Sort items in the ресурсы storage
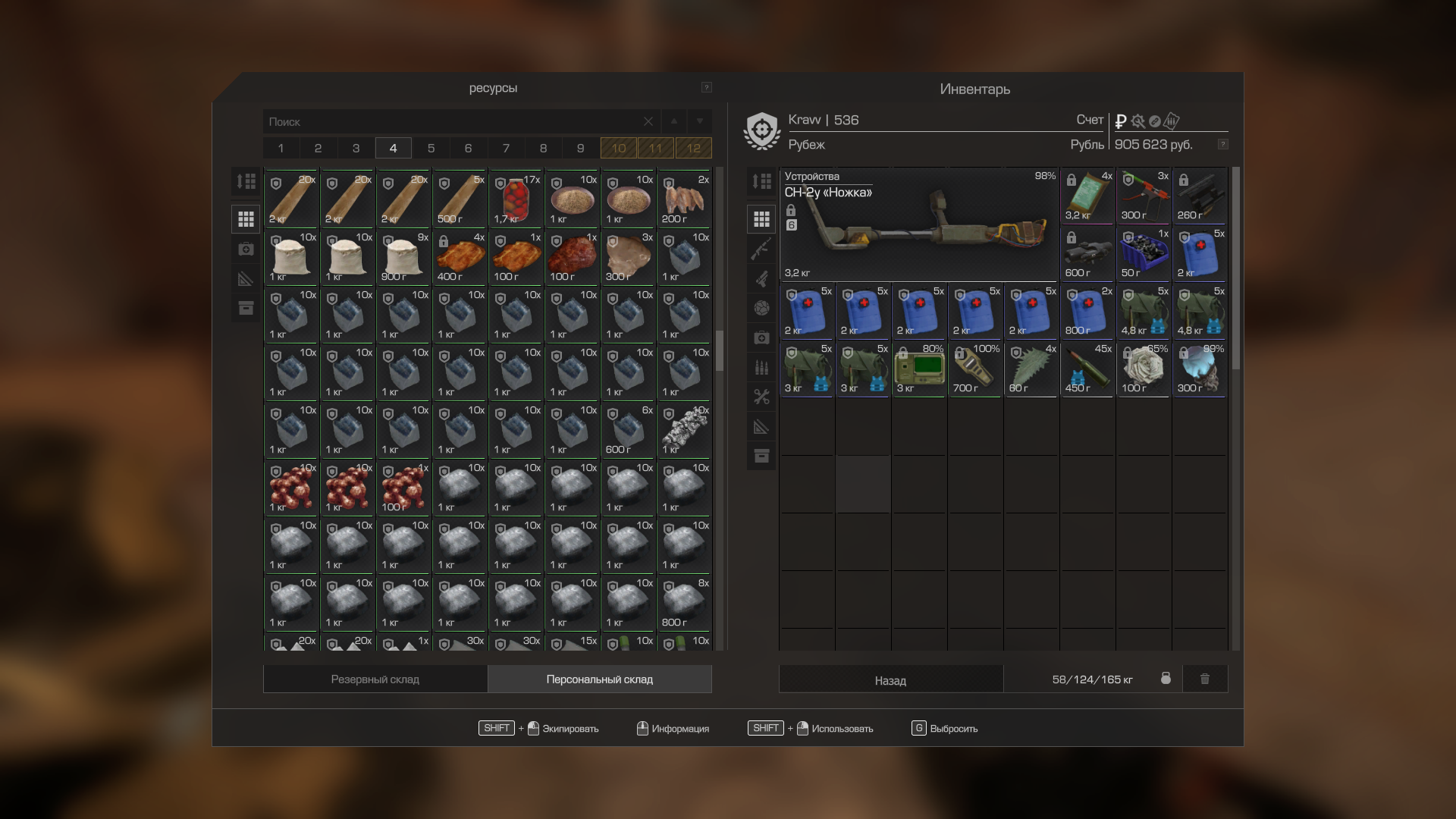 click(x=246, y=182)
